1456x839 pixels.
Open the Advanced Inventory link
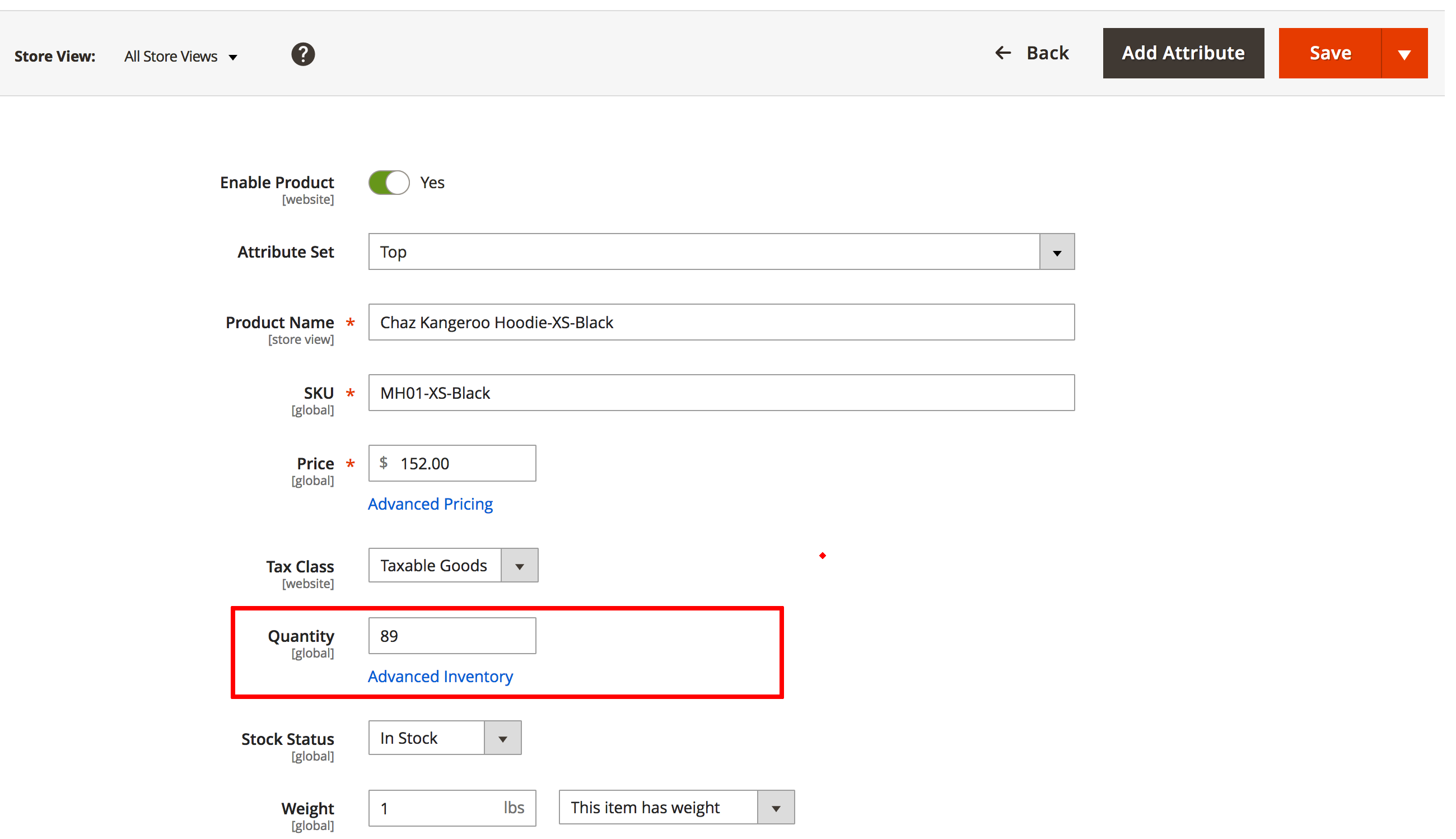(x=440, y=676)
